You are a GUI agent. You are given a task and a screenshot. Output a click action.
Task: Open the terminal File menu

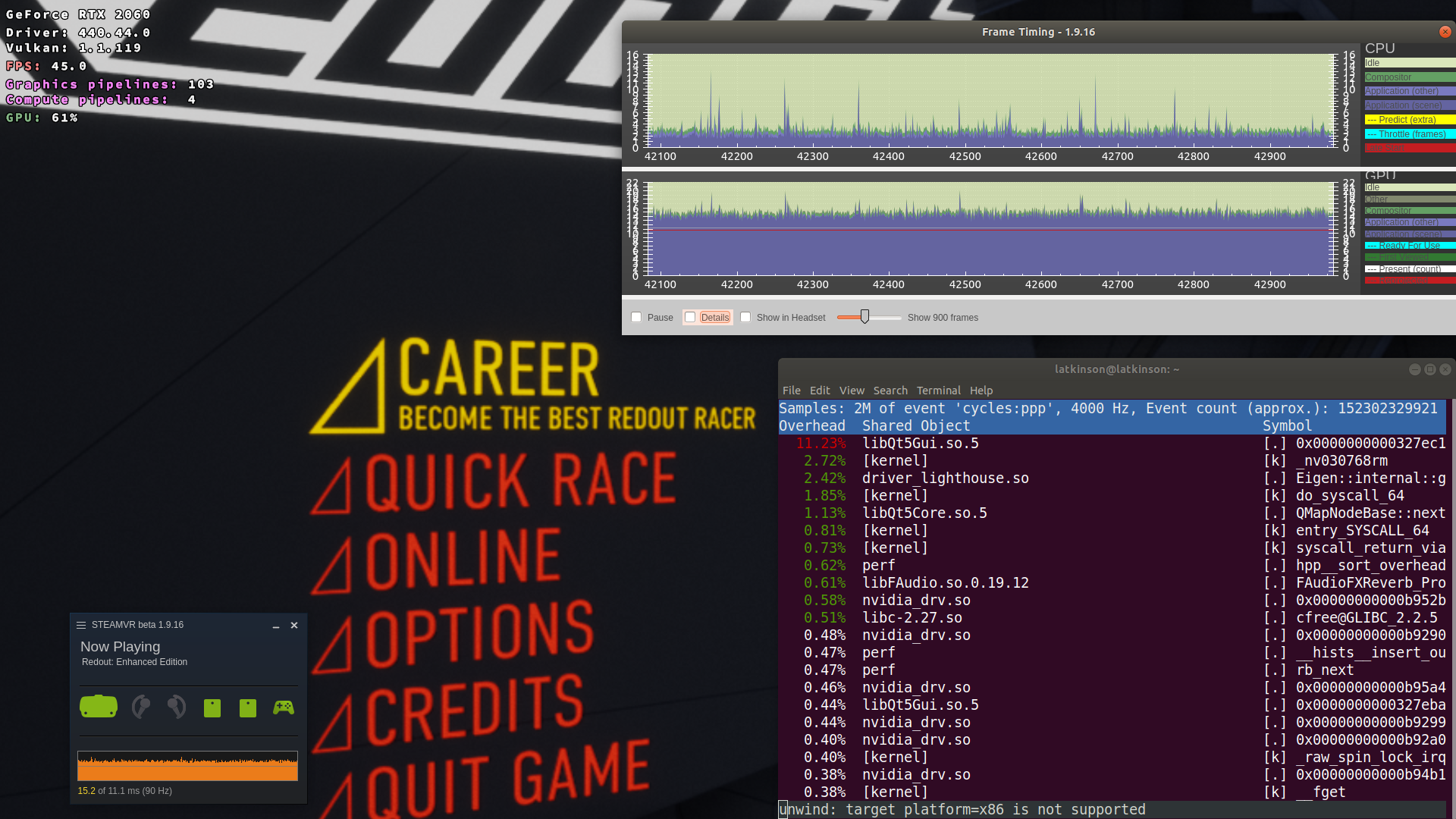tap(791, 391)
